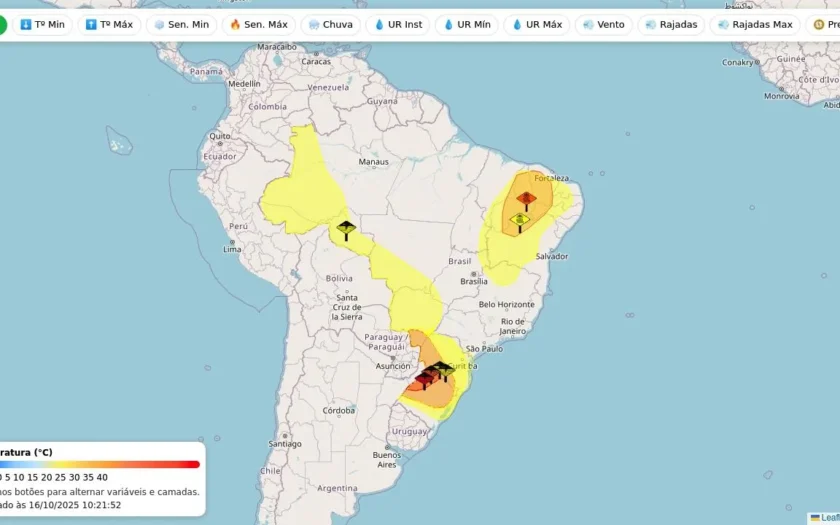Click the Lima city label
The height and width of the screenshot is (525, 840).
232,249
